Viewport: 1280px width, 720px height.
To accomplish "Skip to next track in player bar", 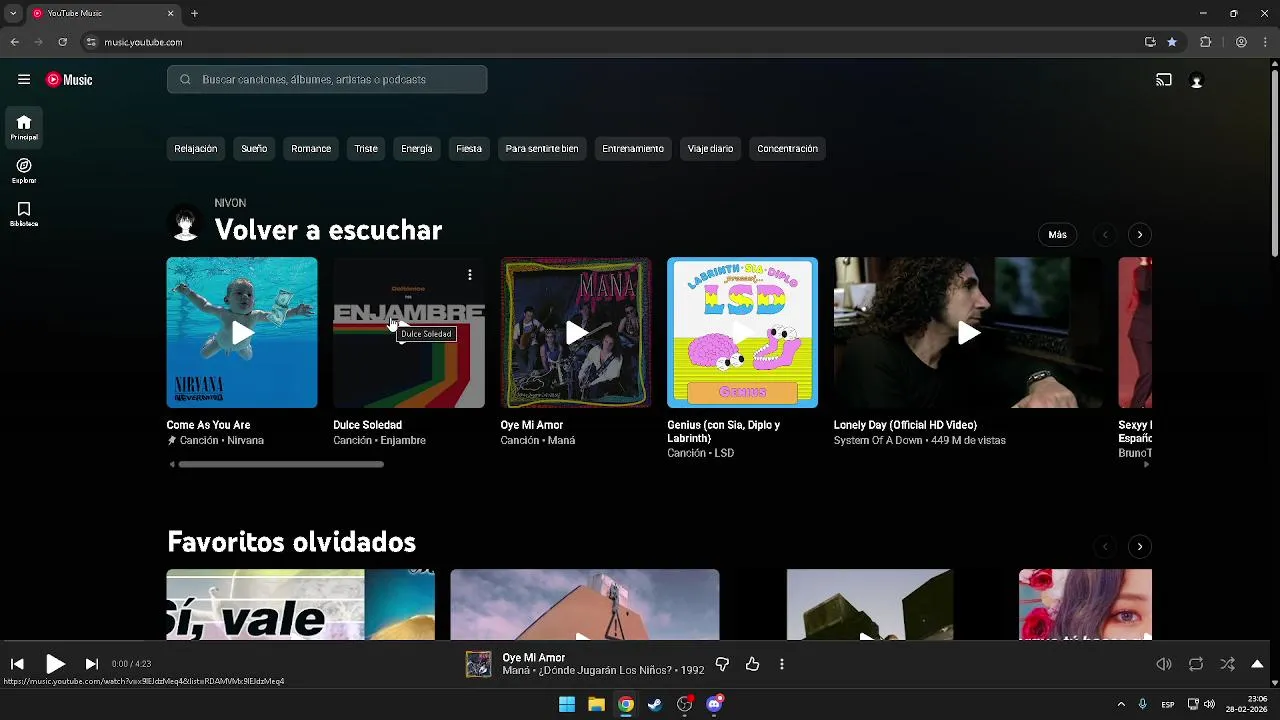I will [91, 664].
